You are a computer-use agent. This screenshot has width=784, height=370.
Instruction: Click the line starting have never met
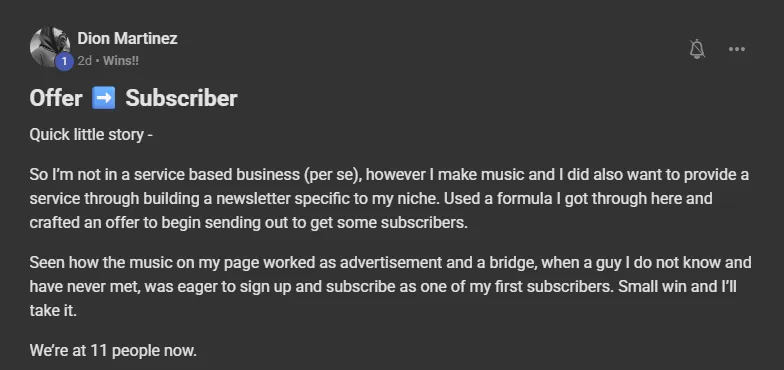pos(383,286)
